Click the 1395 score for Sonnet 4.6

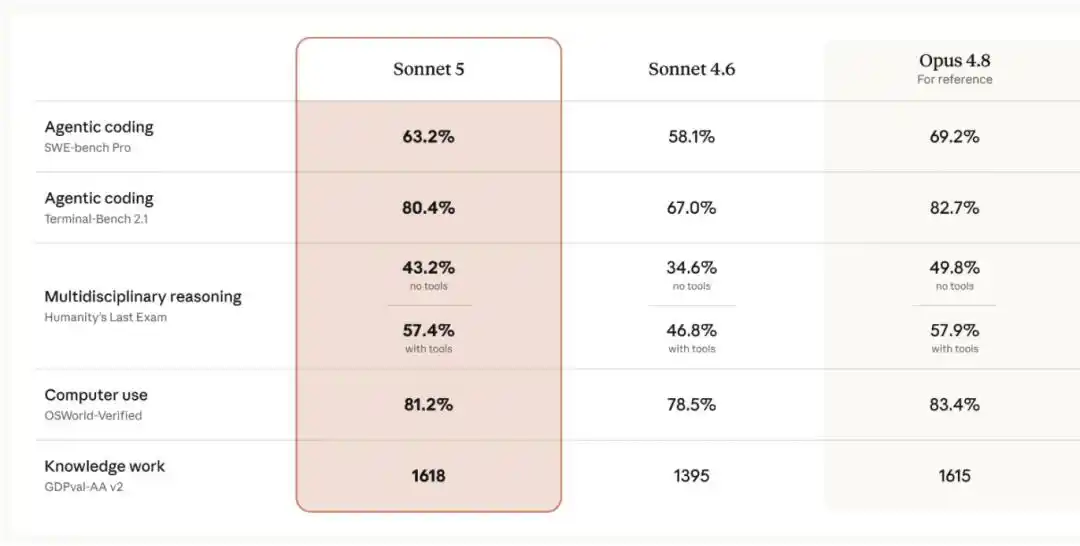[x=692, y=476]
